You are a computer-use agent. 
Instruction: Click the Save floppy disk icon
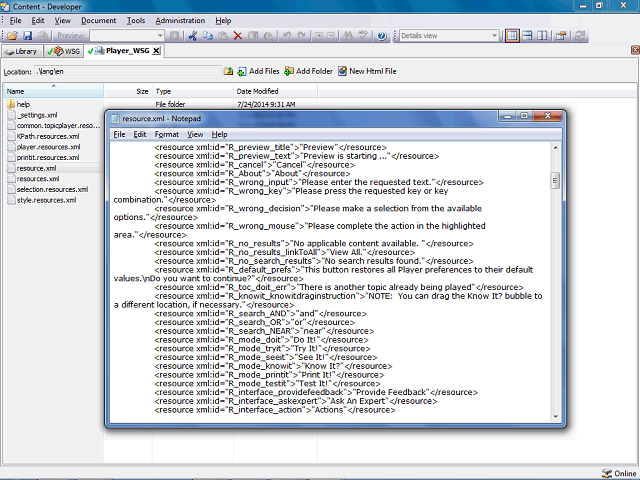pyautogui.click(x=27, y=36)
